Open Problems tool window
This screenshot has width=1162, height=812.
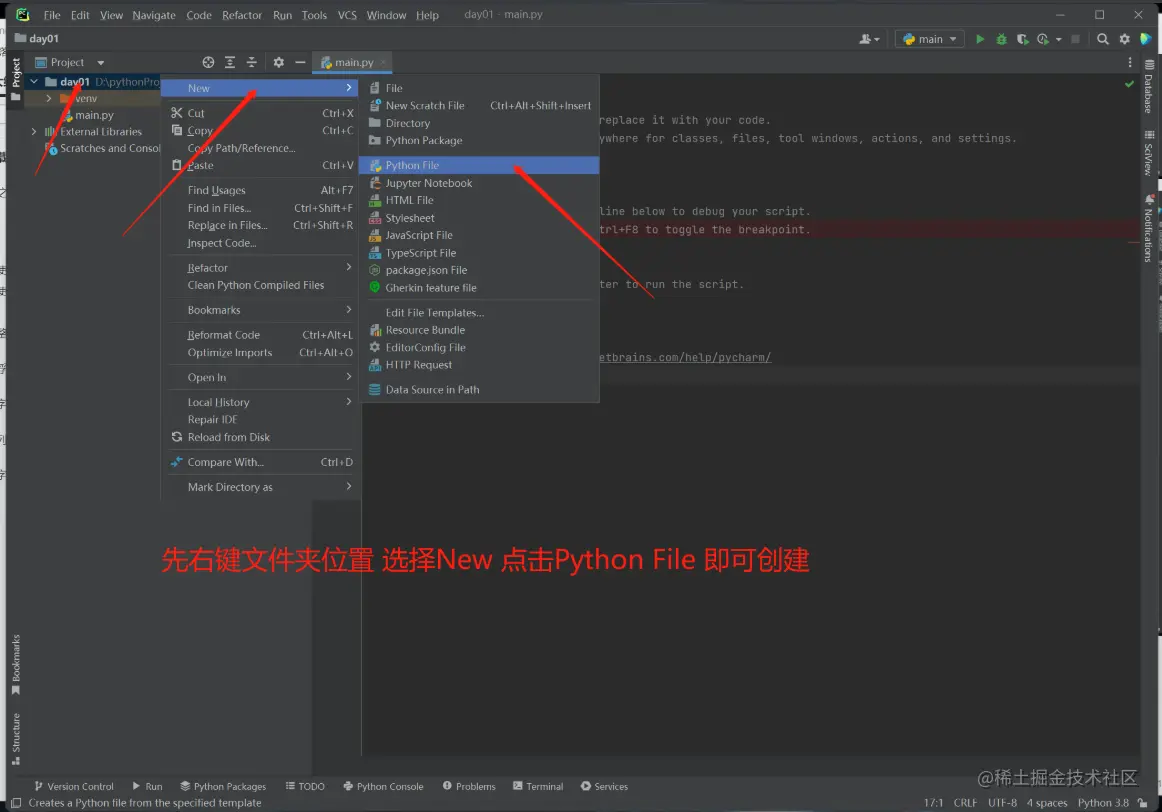coord(469,786)
